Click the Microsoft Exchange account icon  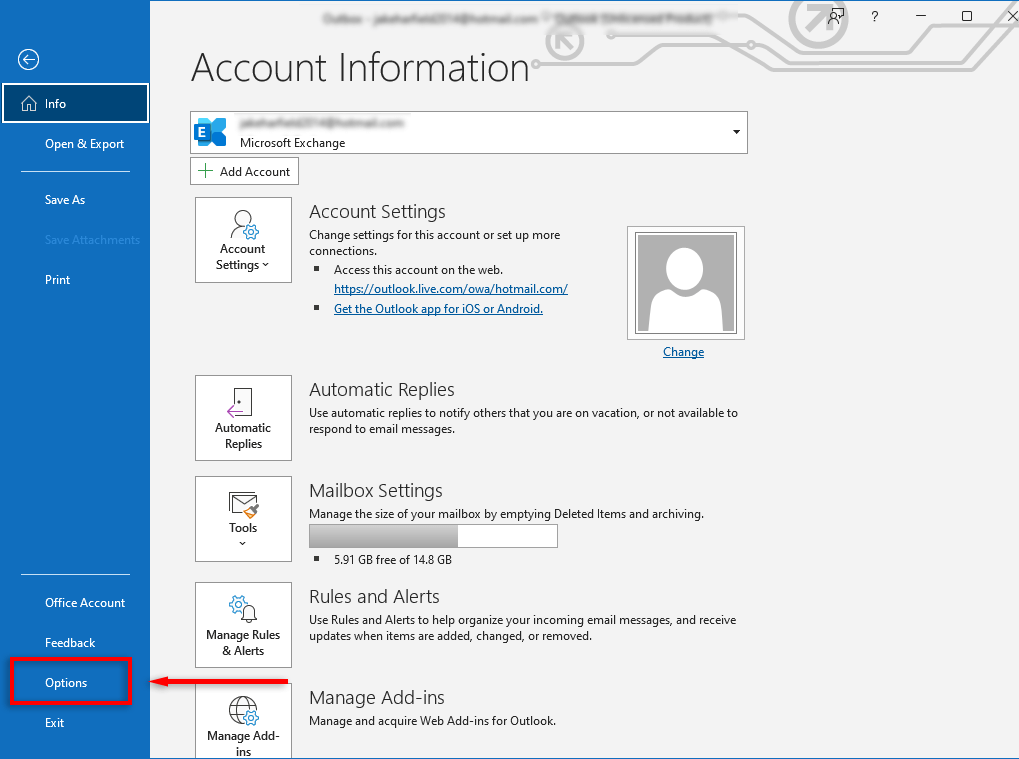(x=211, y=132)
